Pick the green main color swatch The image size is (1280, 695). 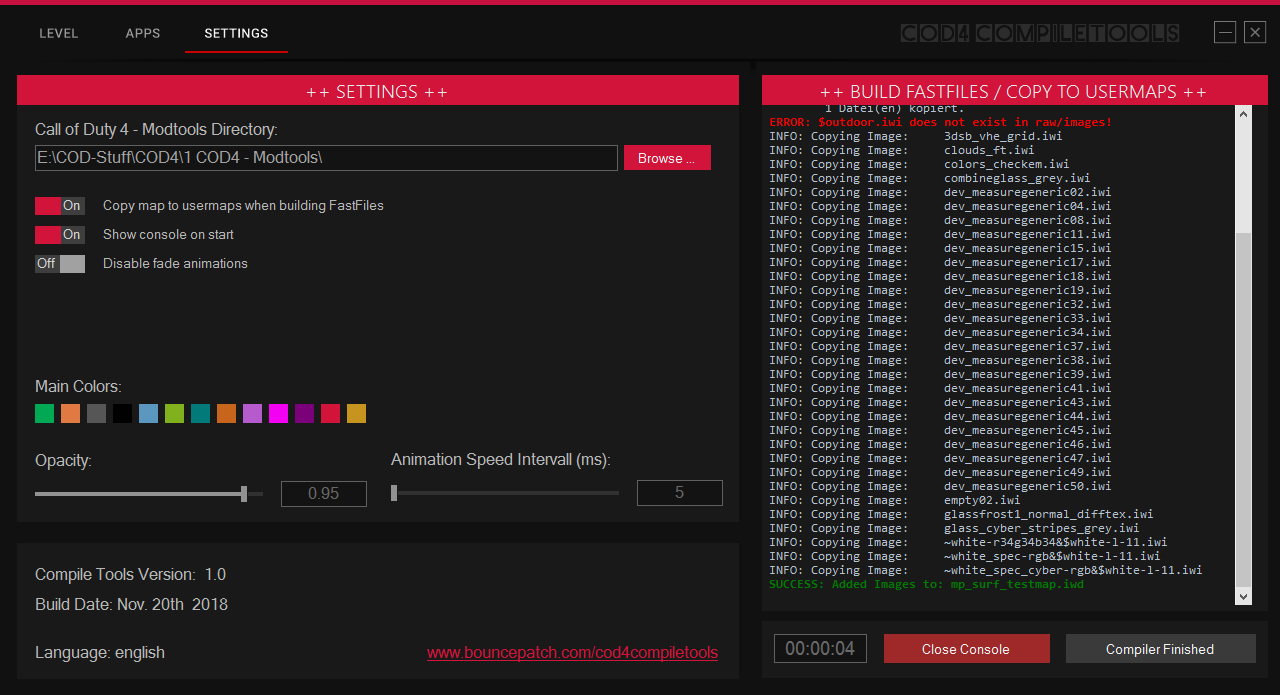tap(44, 414)
